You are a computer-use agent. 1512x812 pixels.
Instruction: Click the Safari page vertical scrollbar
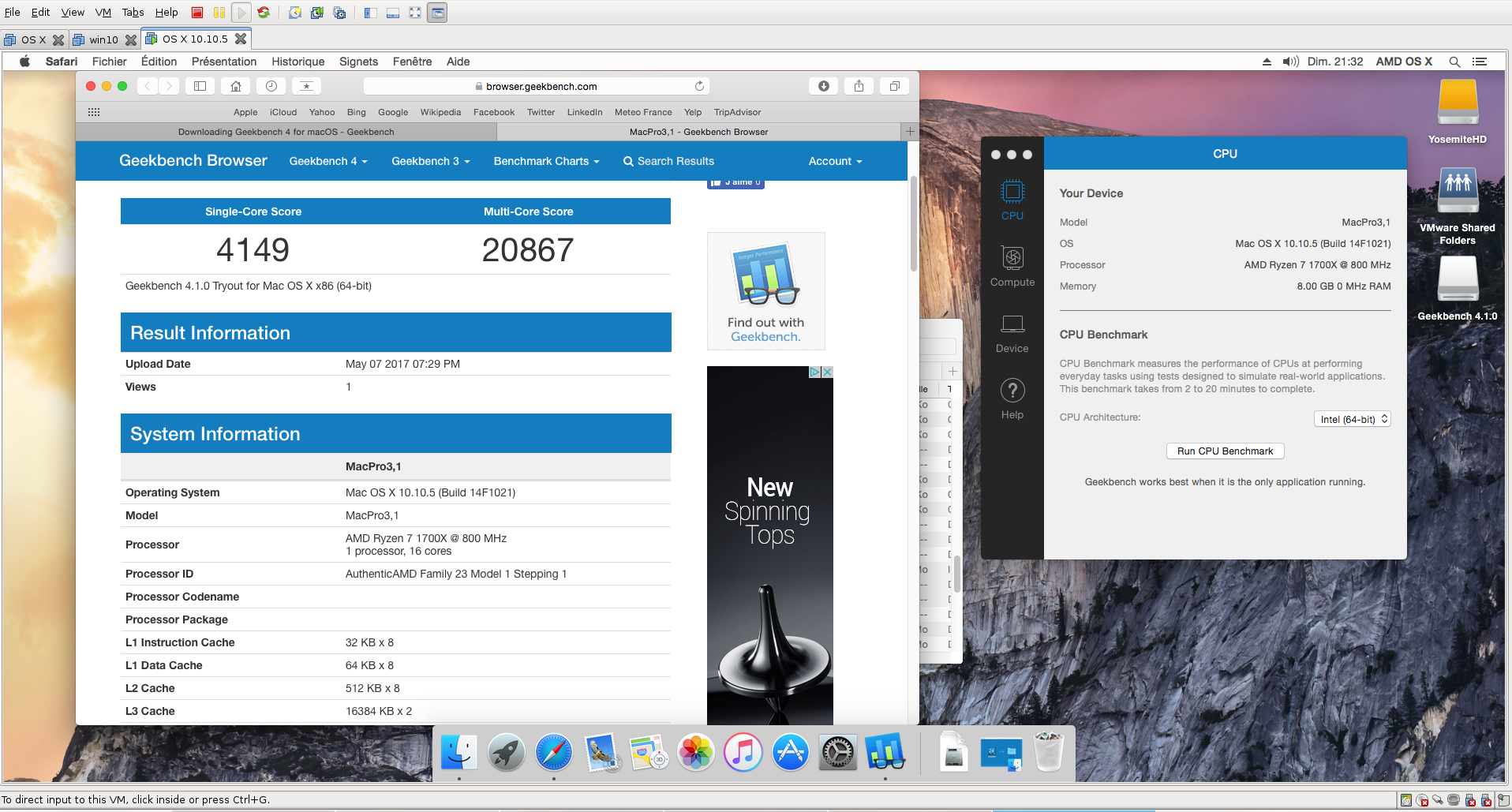(x=914, y=224)
